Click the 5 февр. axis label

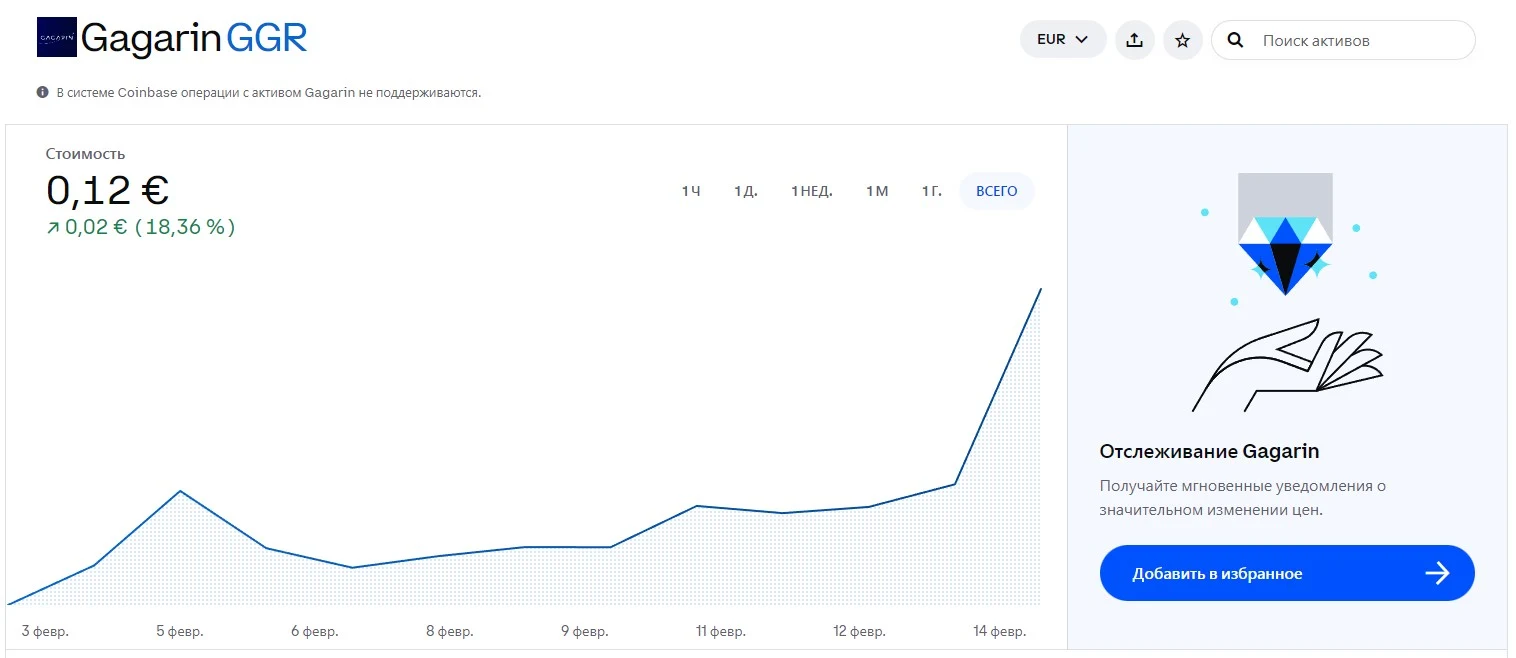[x=179, y=631]
